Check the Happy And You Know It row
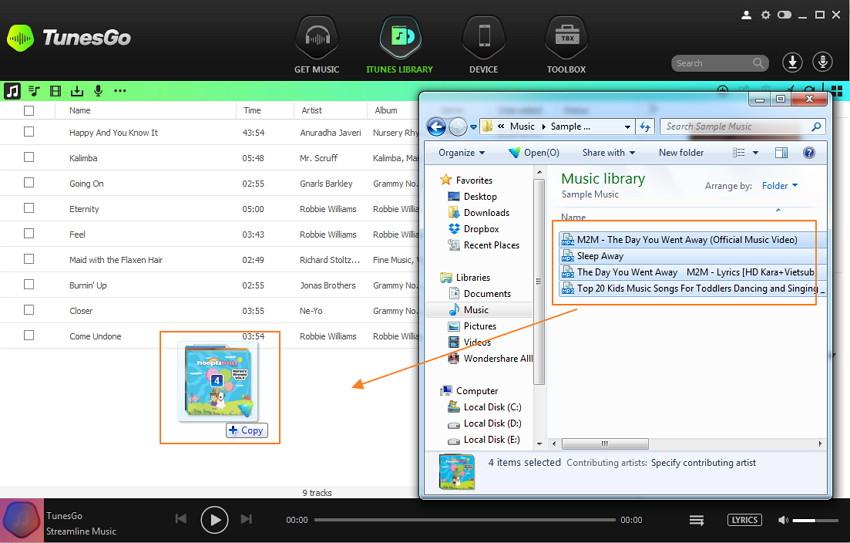The image size is (850, 543). click(x=29, y=132)
